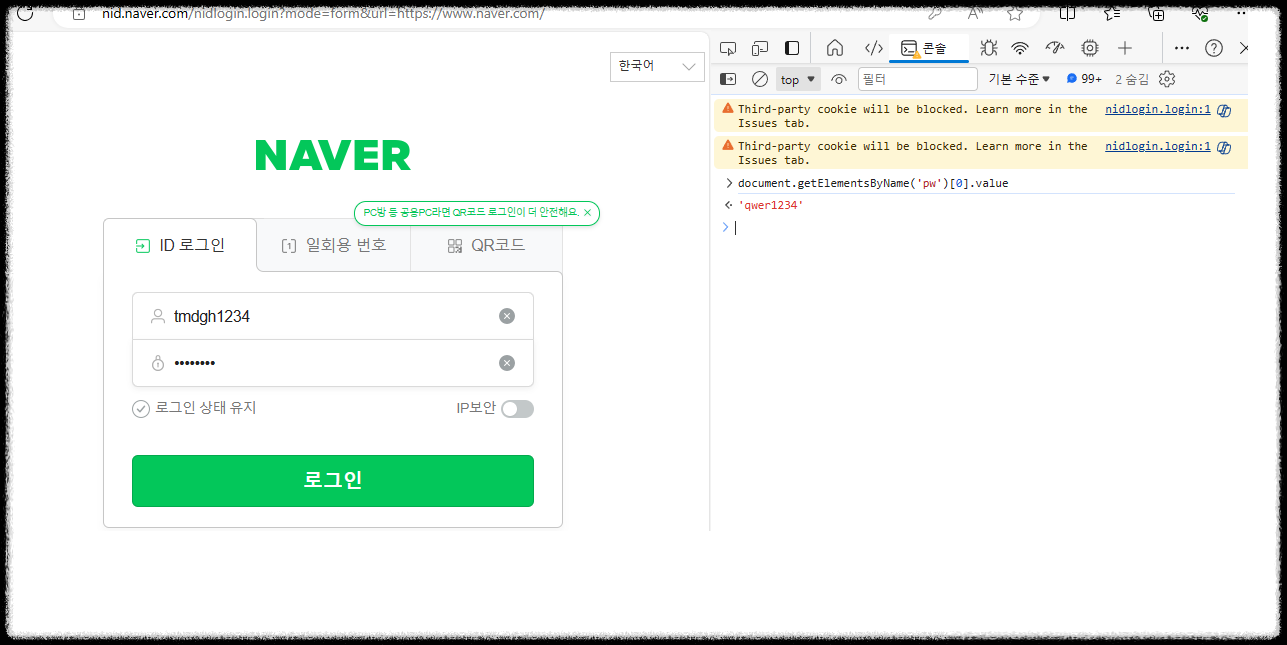Clear the password field with the x icon
The image size is (1287, 645).
tap(507, 363)
